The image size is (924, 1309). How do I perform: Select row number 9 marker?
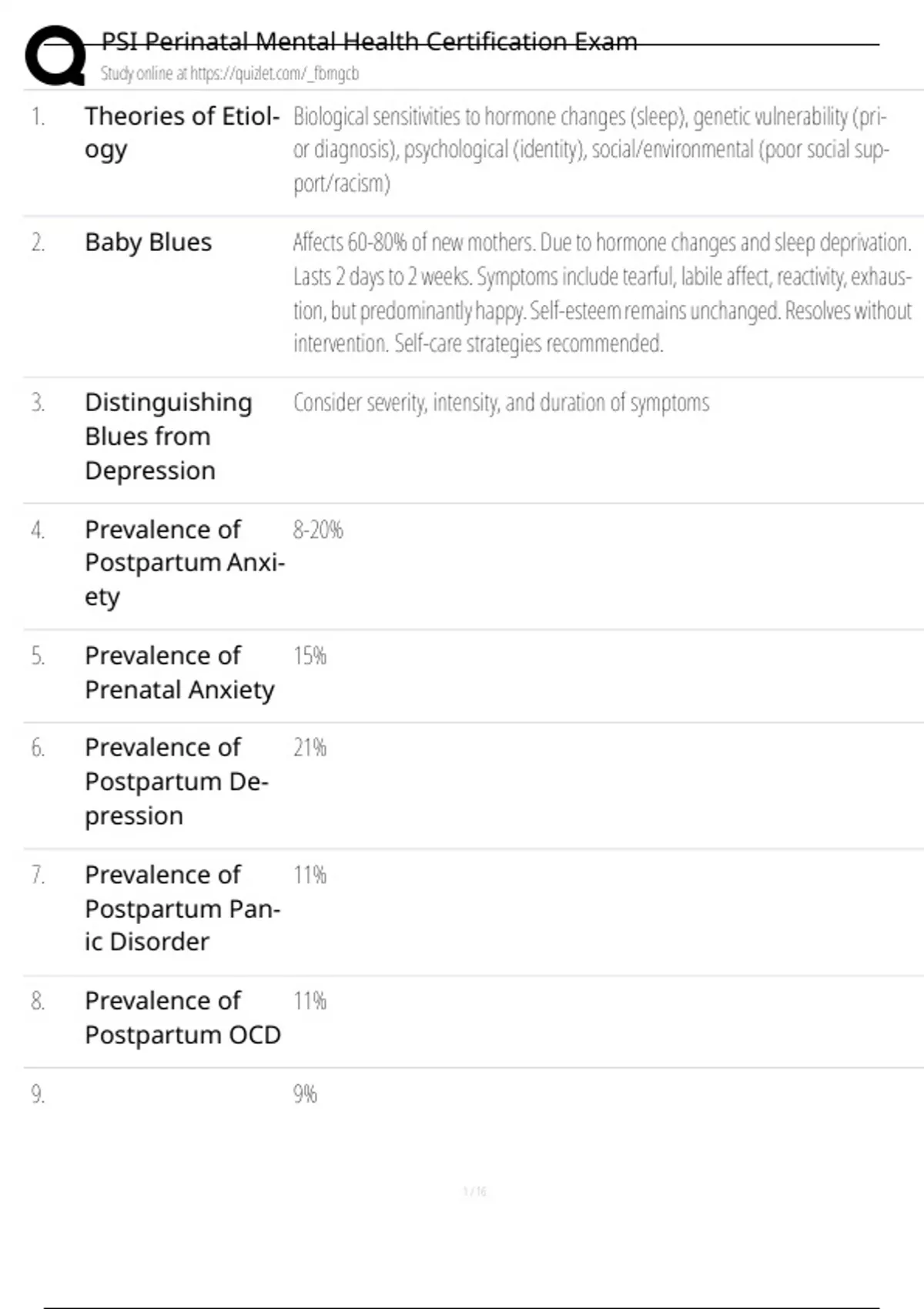coord(38,1094)
